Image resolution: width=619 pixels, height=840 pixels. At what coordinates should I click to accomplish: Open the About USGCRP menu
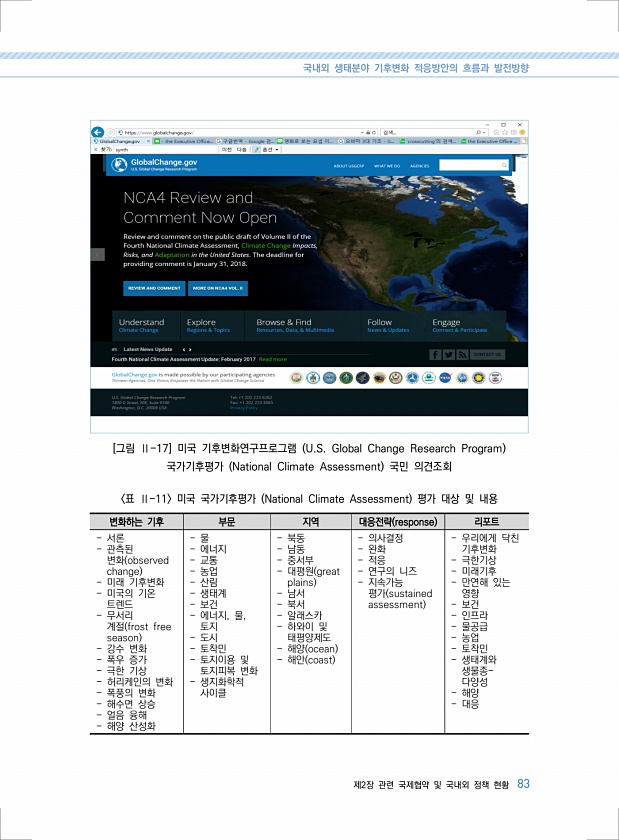point(348,165)
